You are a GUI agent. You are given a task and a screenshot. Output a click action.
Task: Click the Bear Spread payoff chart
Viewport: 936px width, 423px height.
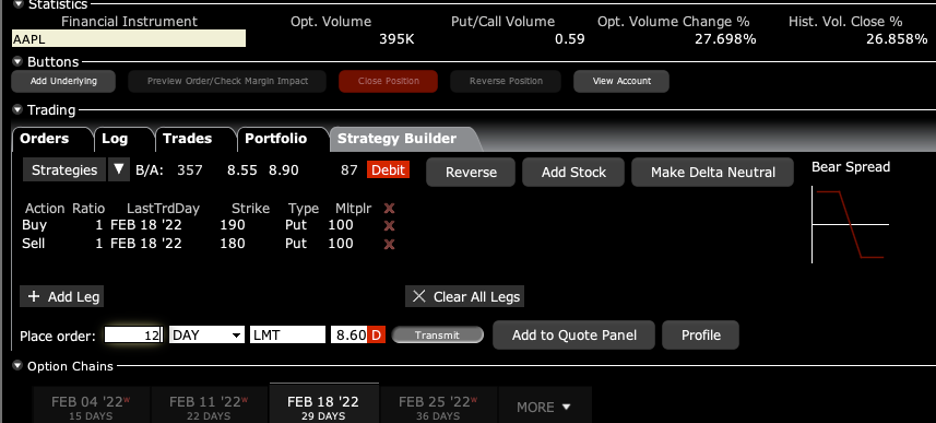(x=850, y=224)
